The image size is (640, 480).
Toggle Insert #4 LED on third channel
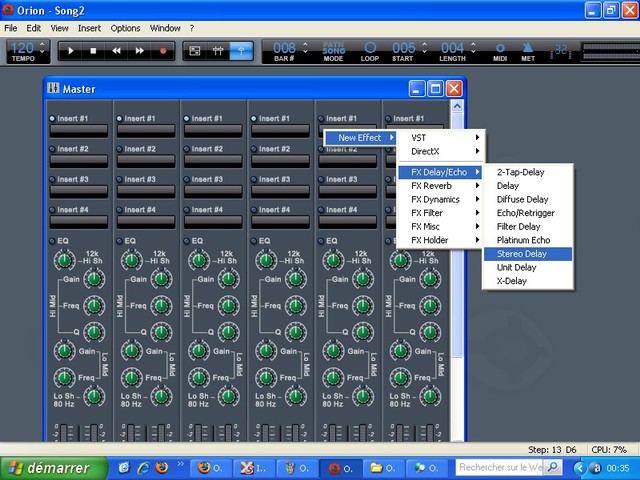click(x=187, y=210)
